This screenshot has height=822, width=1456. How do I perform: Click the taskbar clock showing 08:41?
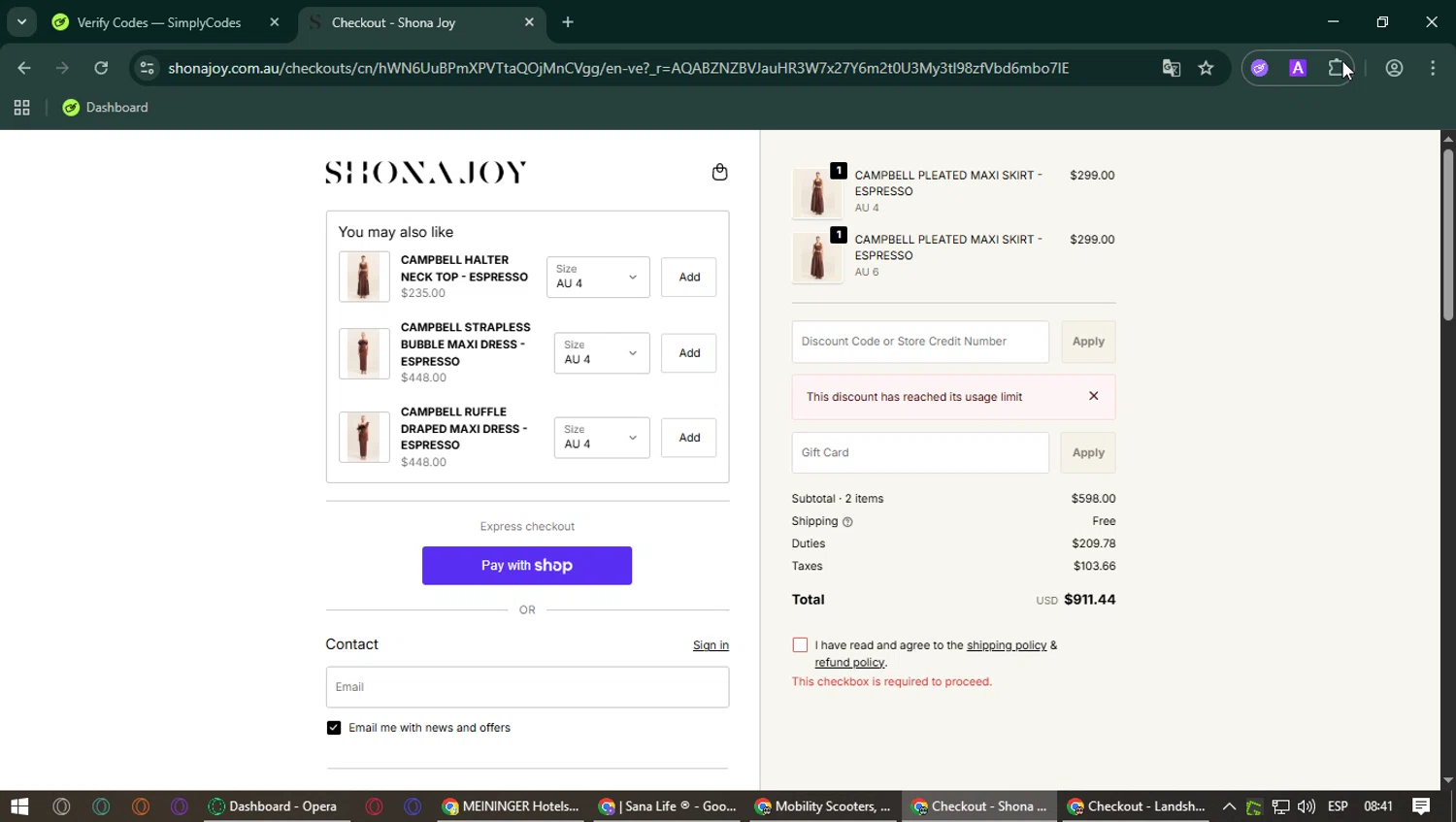point(1378,806)
